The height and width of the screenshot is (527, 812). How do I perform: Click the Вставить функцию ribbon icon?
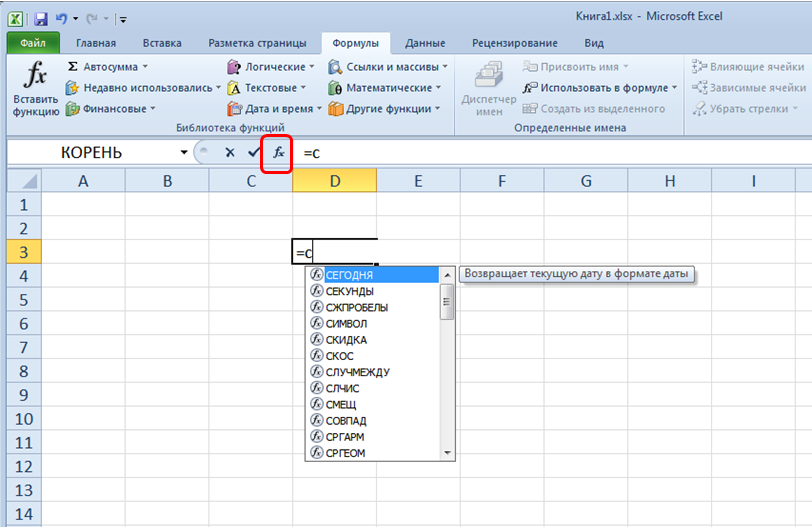(35, 88)
